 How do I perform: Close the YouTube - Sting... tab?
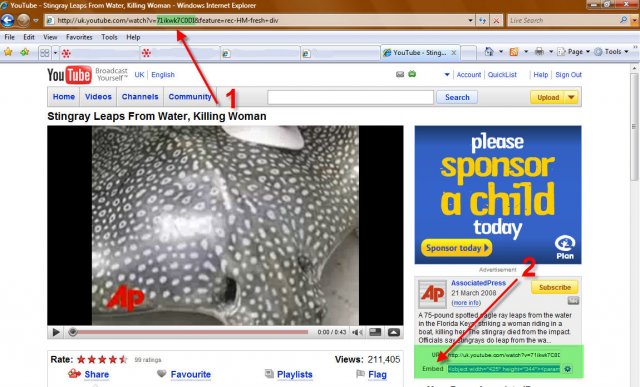[x=454, y=53]
